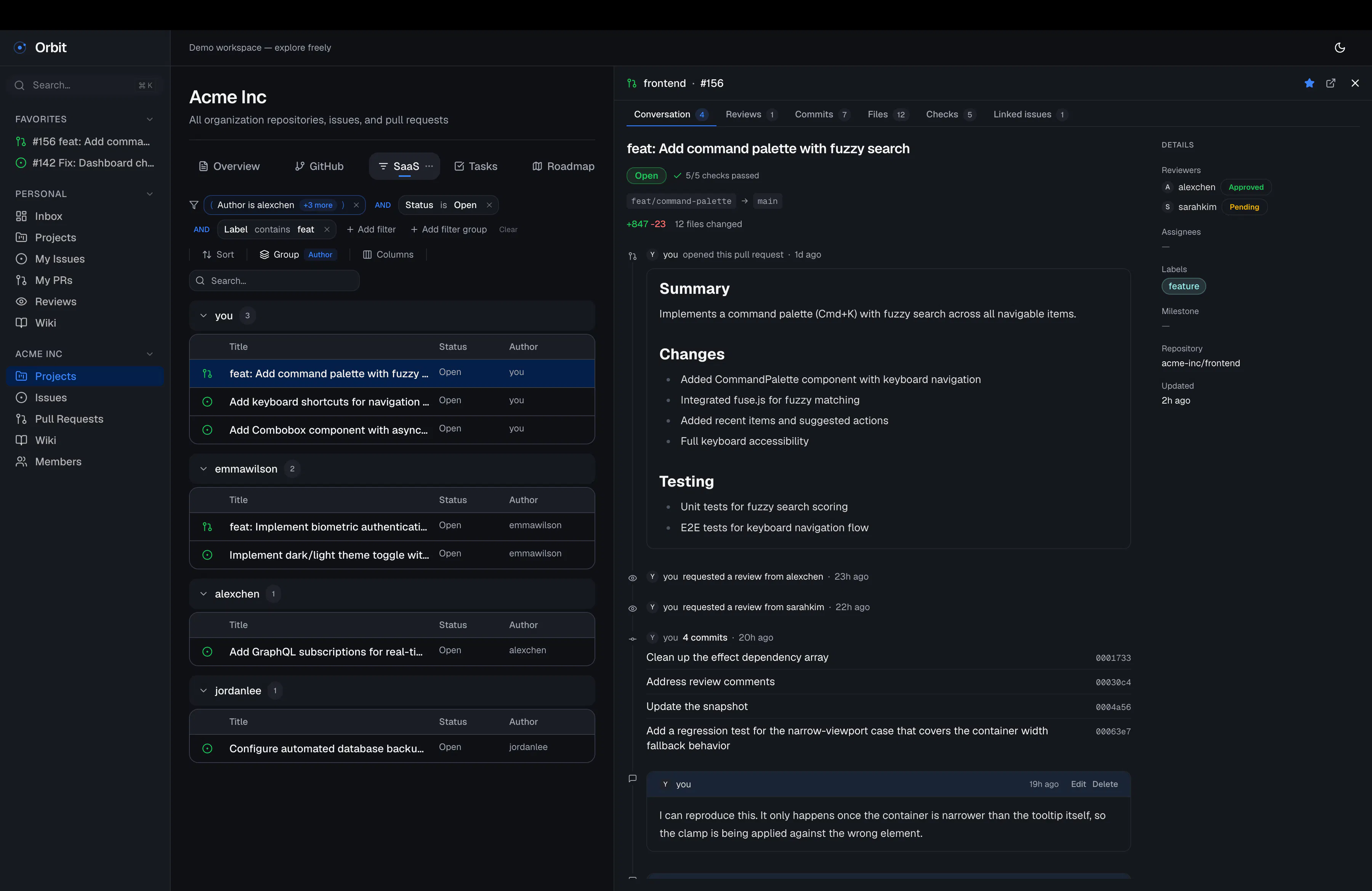
Task: Open pull request in new window icon
Action: [1330, 83]
